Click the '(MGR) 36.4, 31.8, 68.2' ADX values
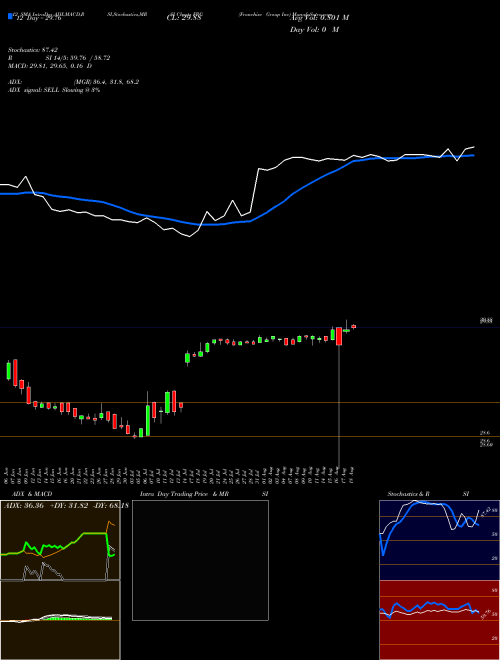 point(106,82)
